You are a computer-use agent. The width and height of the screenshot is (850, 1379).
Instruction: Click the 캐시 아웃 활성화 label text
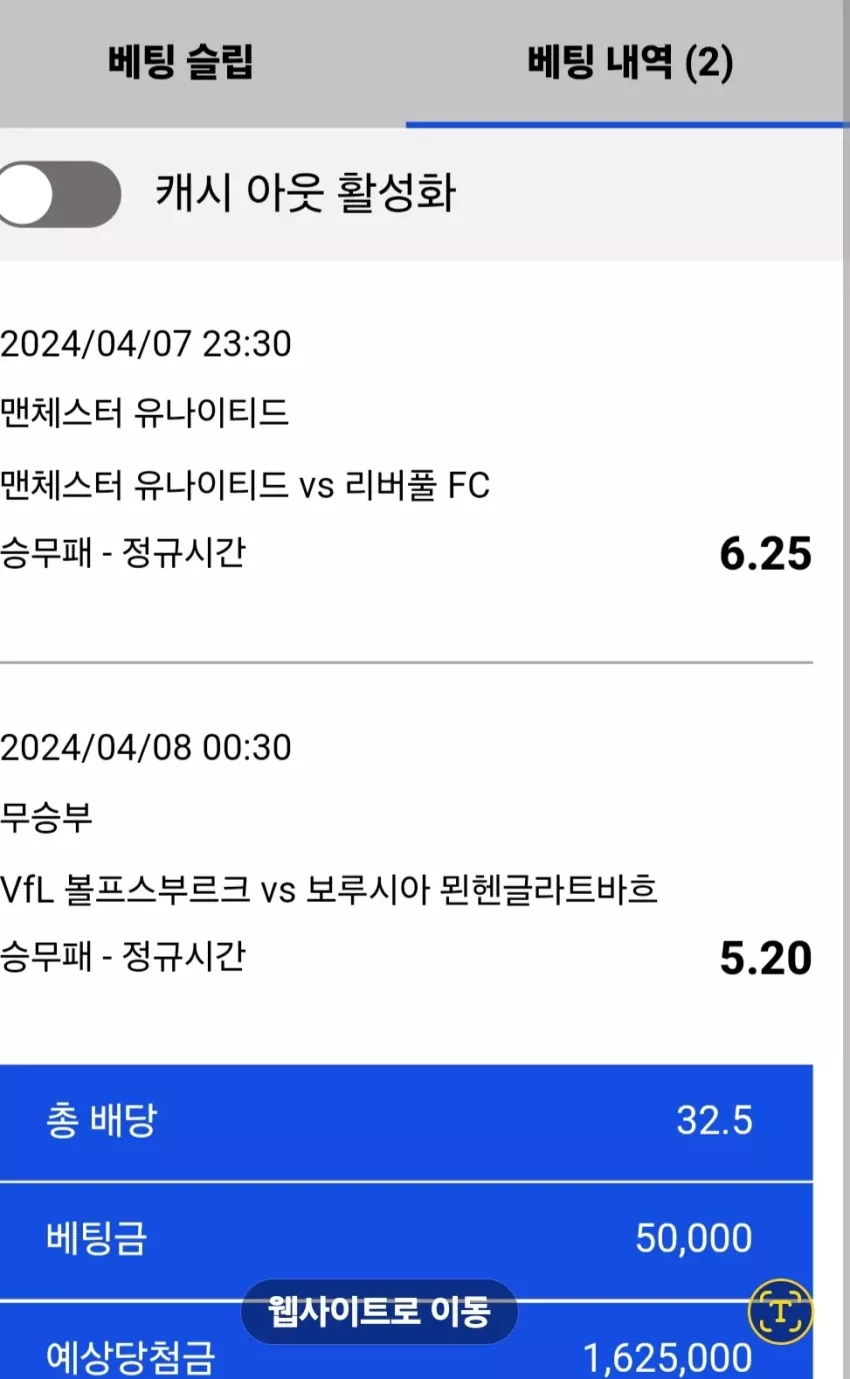305,192
